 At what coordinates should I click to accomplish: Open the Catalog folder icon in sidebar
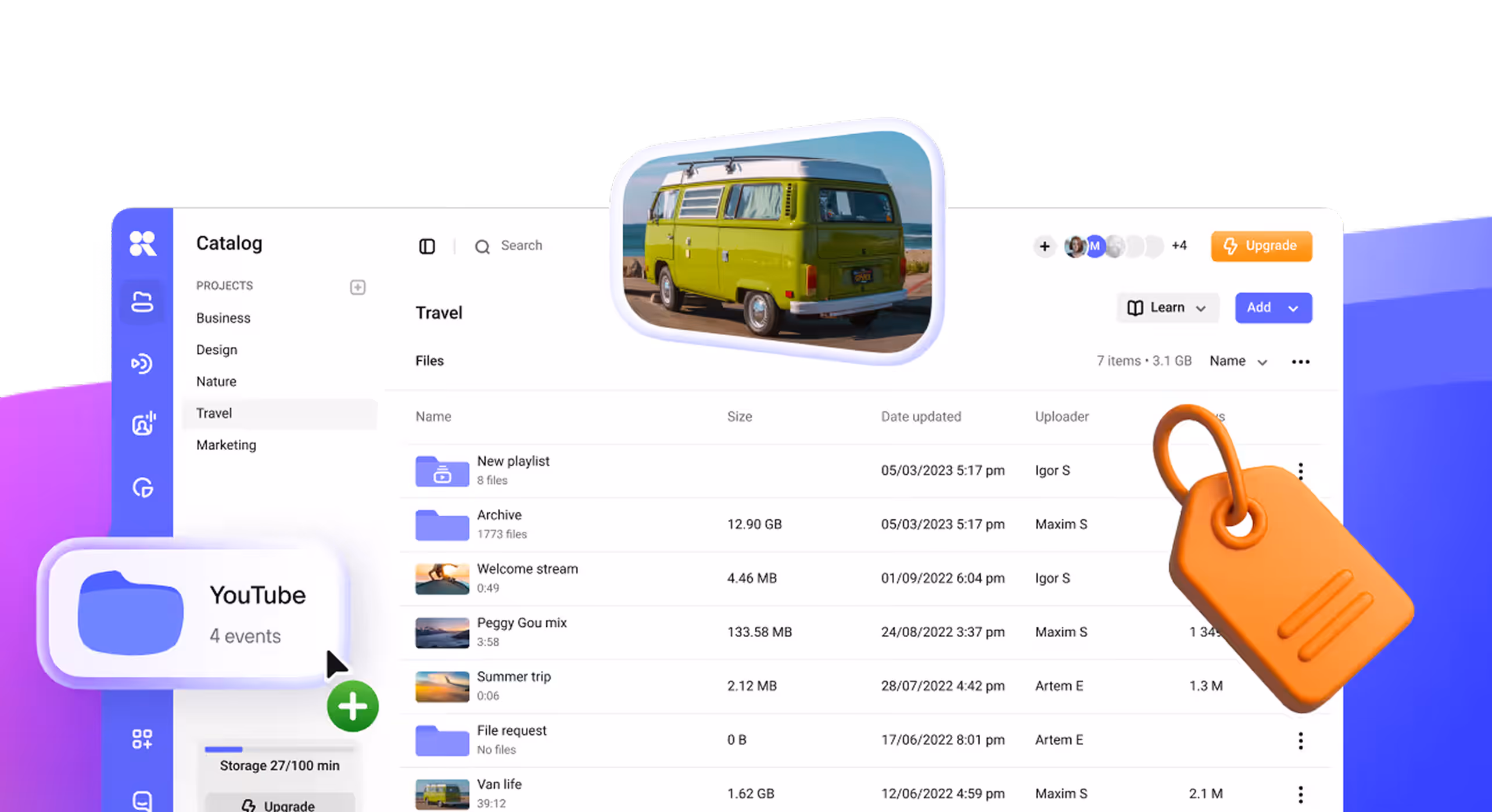[x=142, y=302]
